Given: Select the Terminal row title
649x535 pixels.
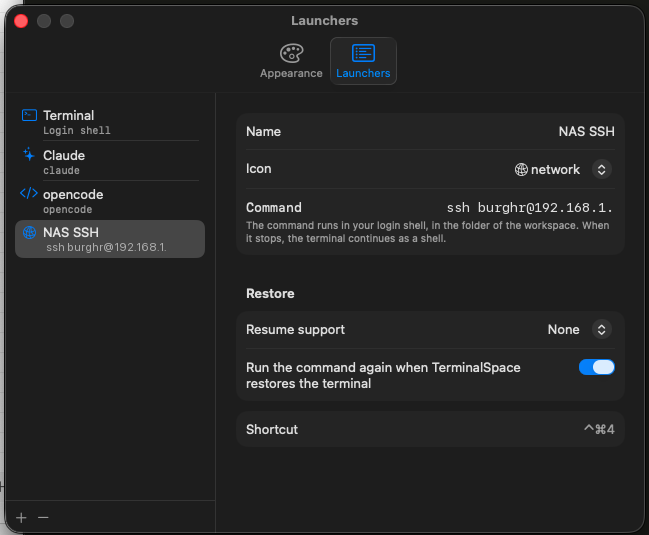Looking at the screenshot, I should [68, 115].
